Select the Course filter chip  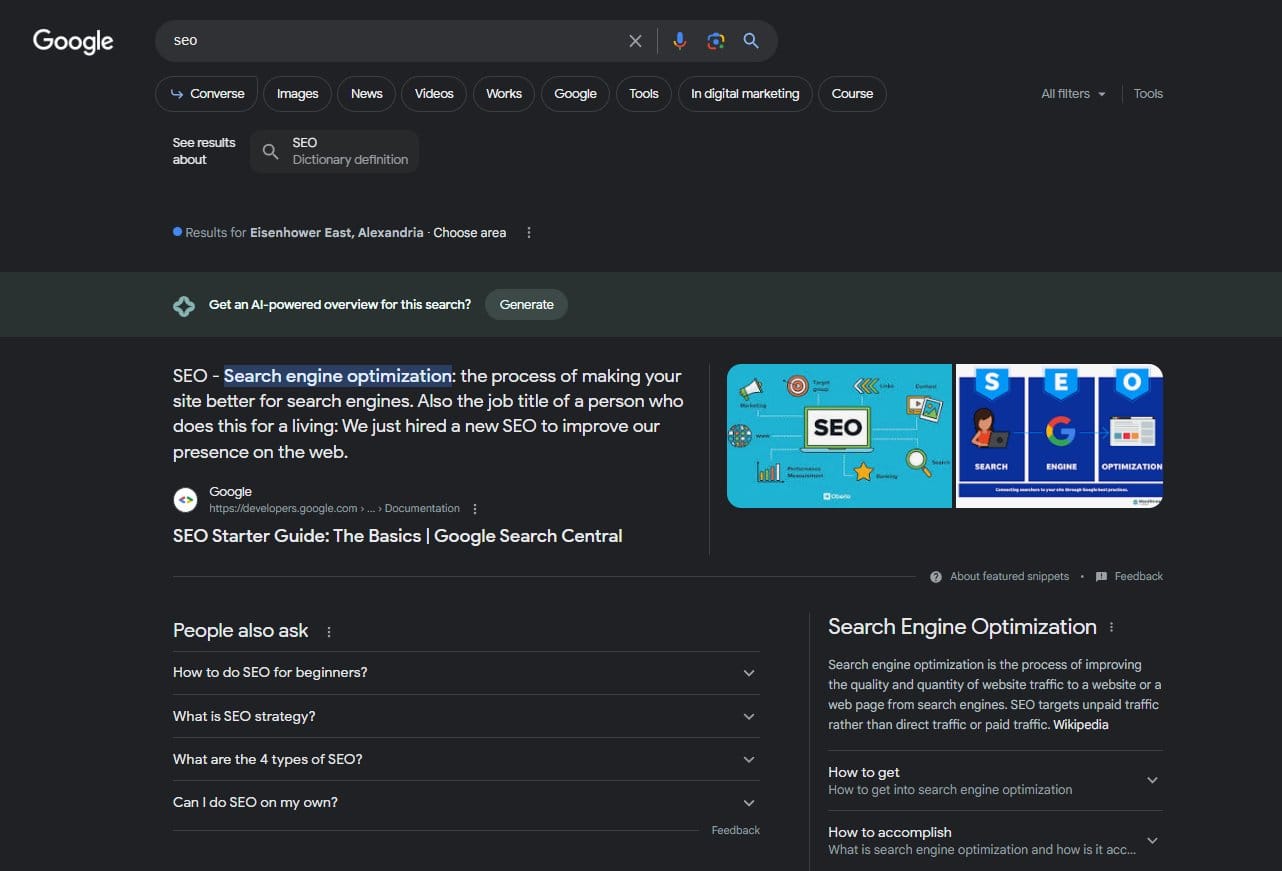click(852, 94)
